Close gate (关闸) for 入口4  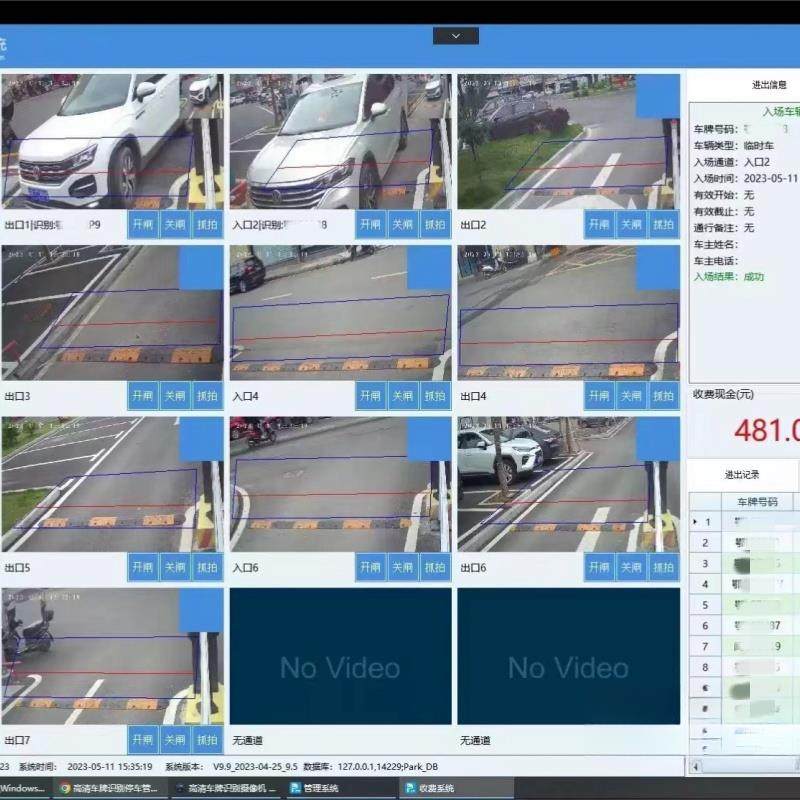tap(403, 396)
